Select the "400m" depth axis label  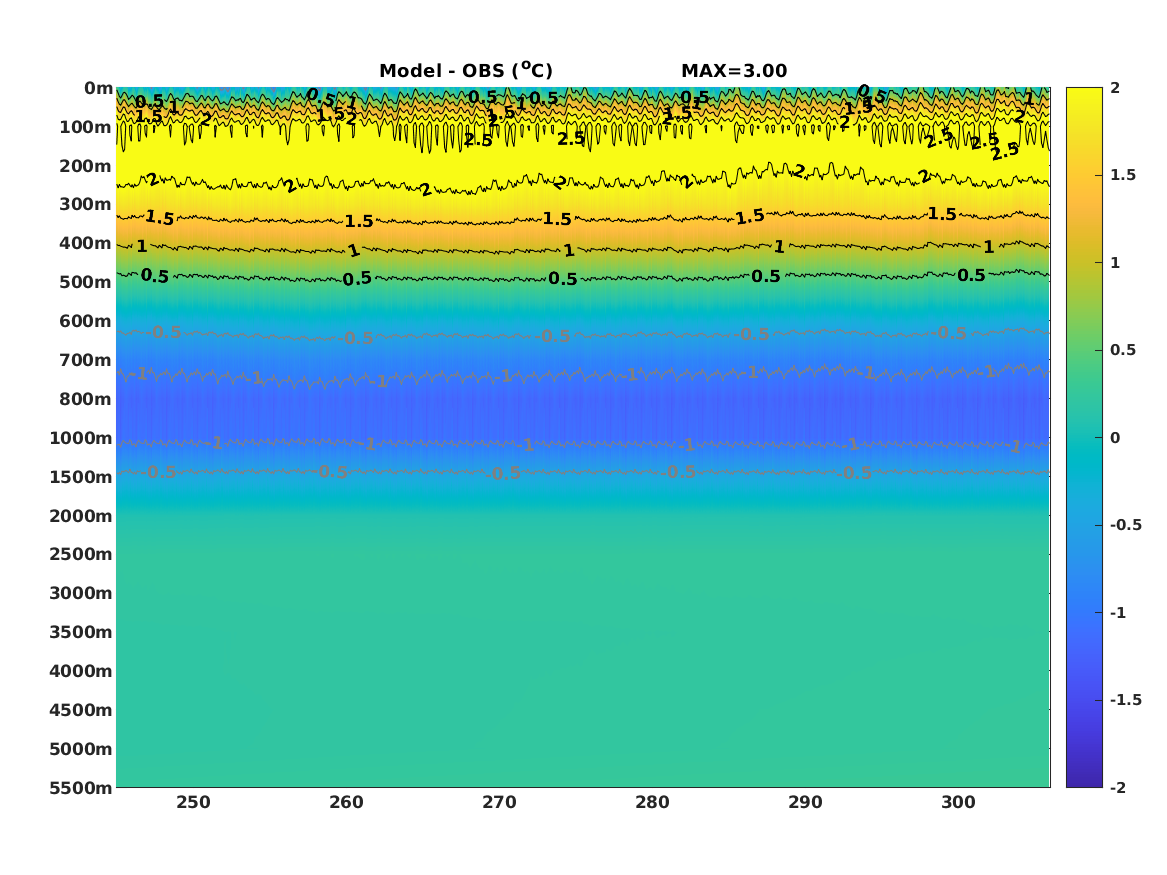[86, 243]
